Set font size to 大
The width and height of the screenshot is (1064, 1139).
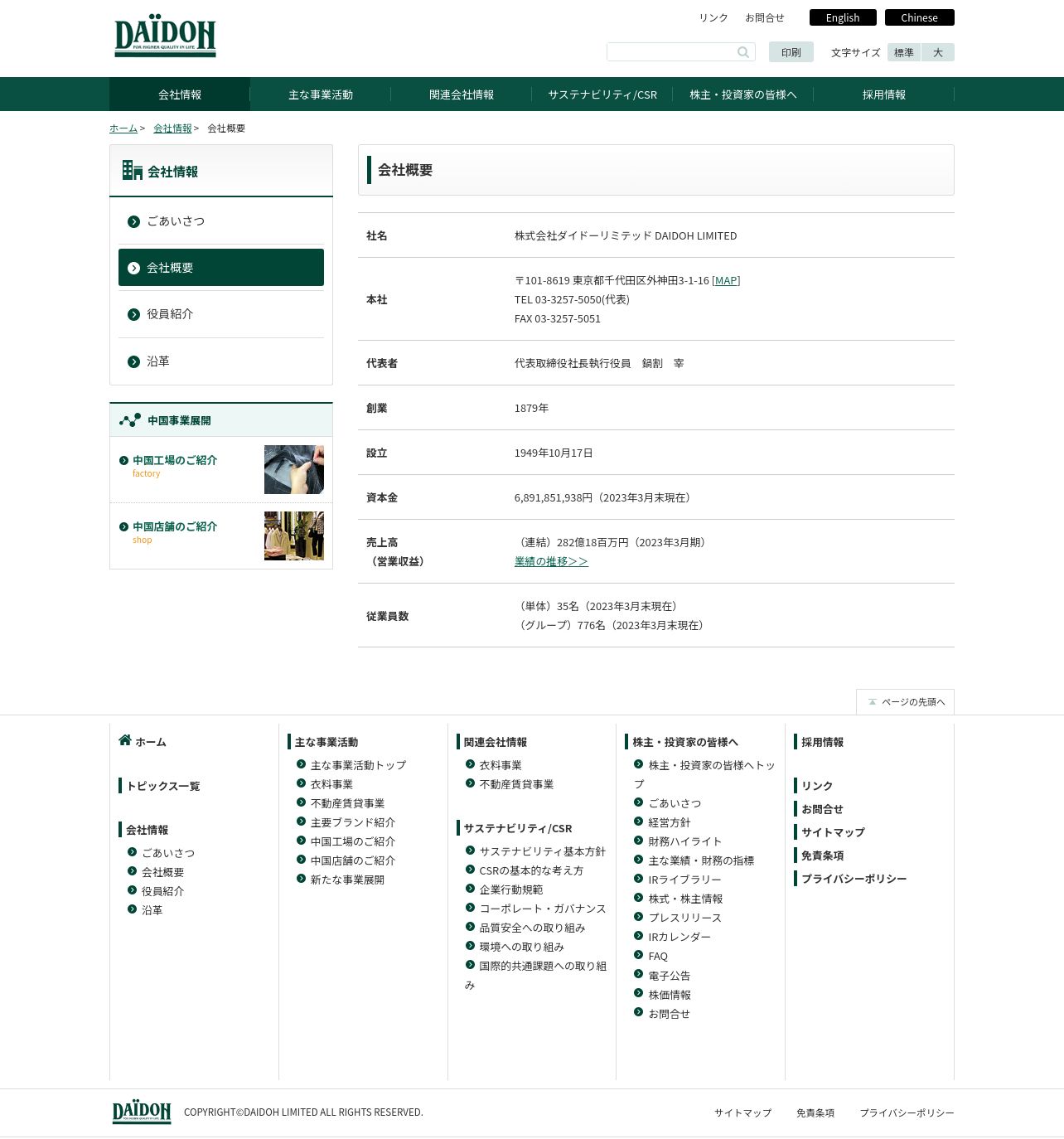(938, 52)
